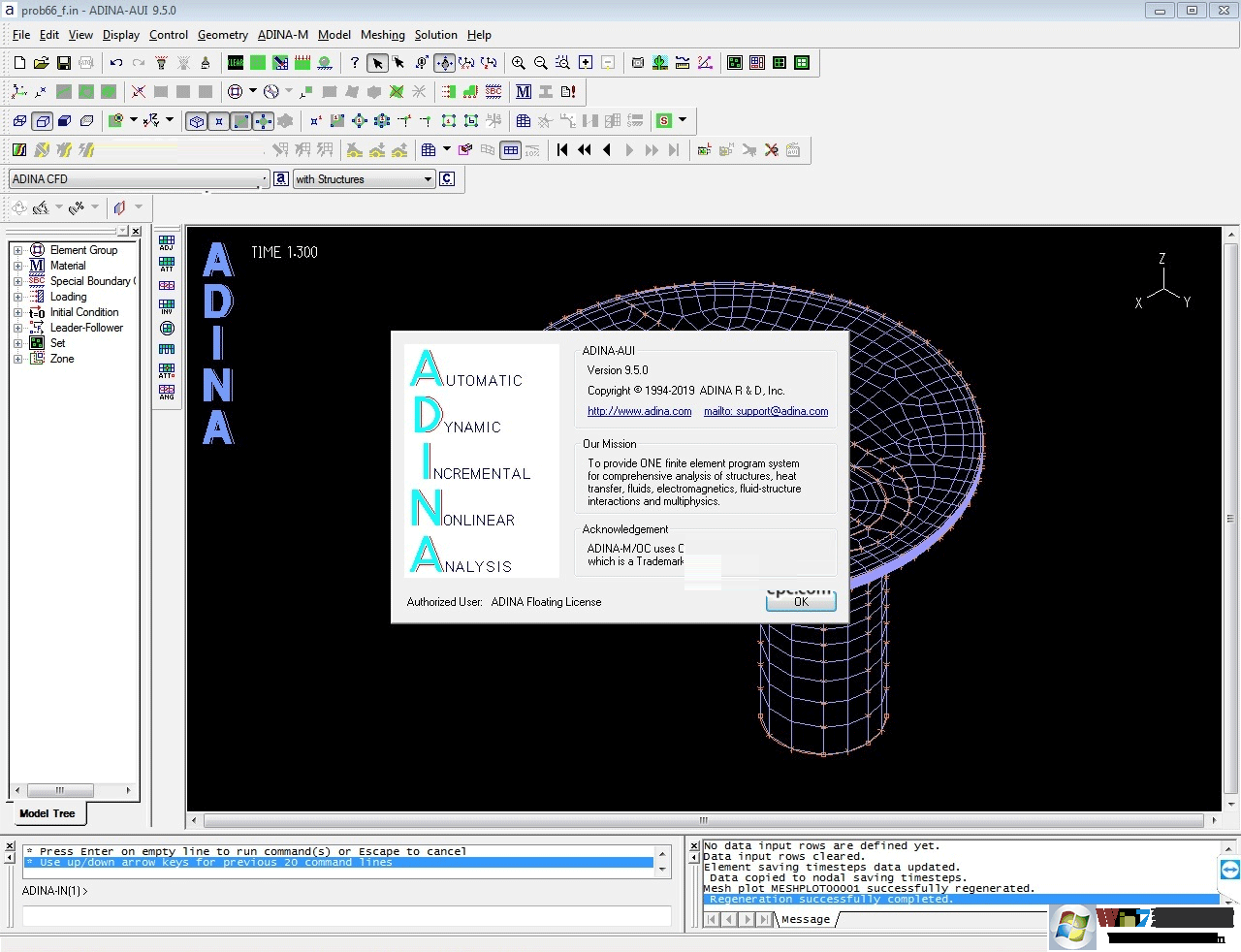The width and height of the screenshot is (1241, 952).
Task: Expand the Material tree node
Action: tap(17, 265)
